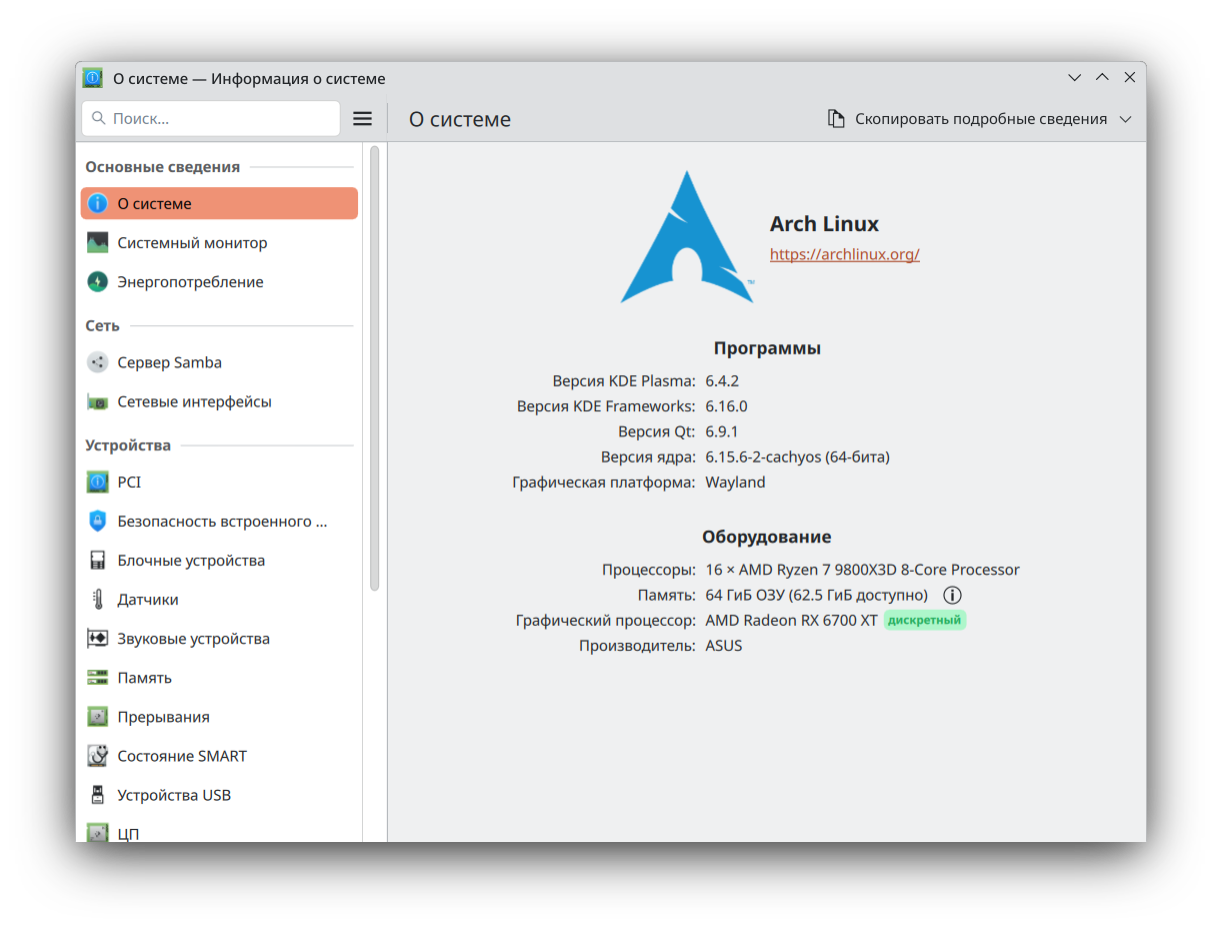Click the Системный монитор graph icon
The height and width of the screenshot is (930, 1222).
pos(97,243)
